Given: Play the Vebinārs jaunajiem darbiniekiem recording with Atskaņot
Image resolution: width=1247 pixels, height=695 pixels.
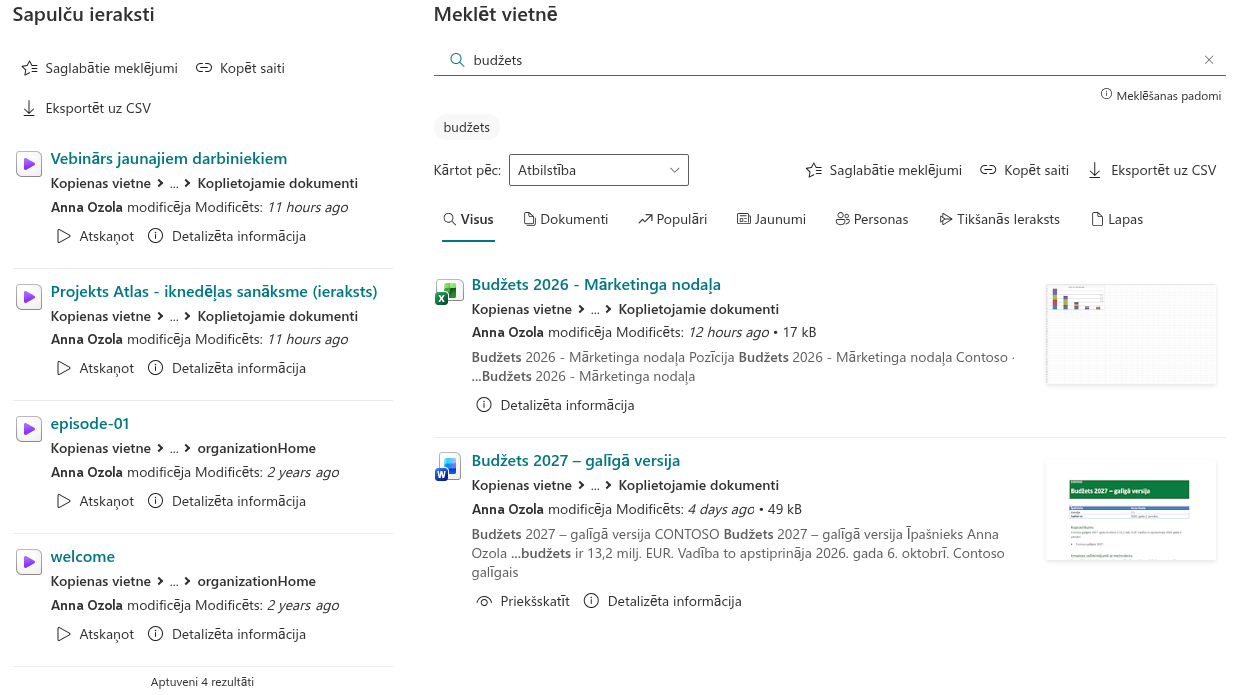Looking at the screenshot, I should coord(94,236).
